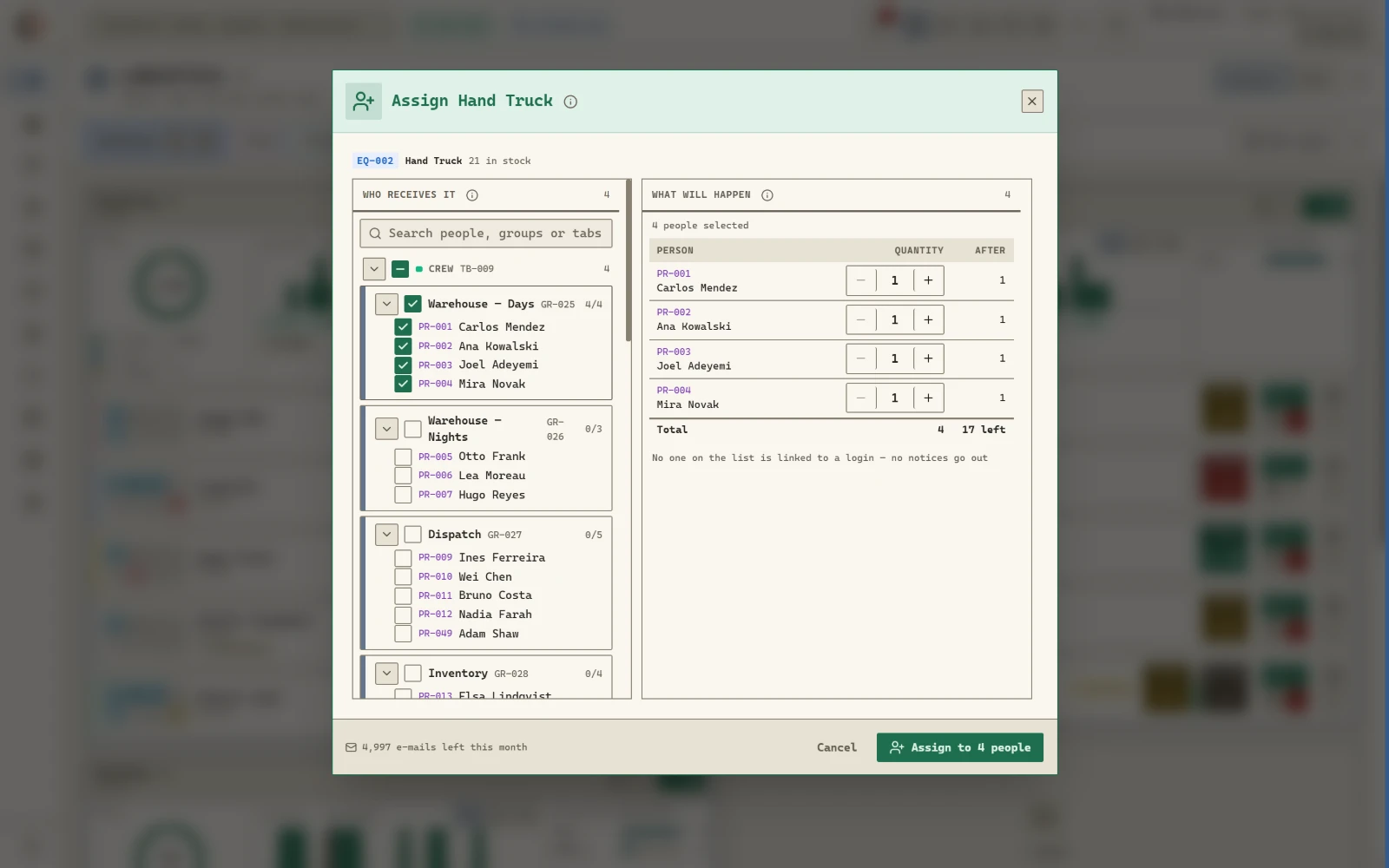Check the Dispatch group checkbox
The image size is (1389, 868).
coord(413,535)
